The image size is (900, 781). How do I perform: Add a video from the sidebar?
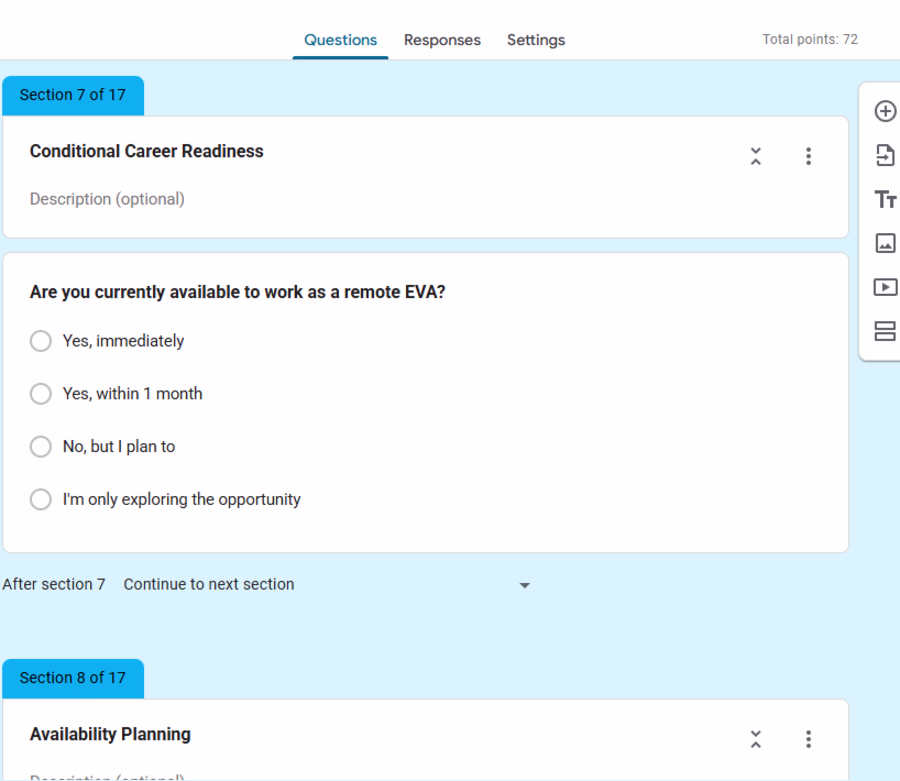(885, 287)
